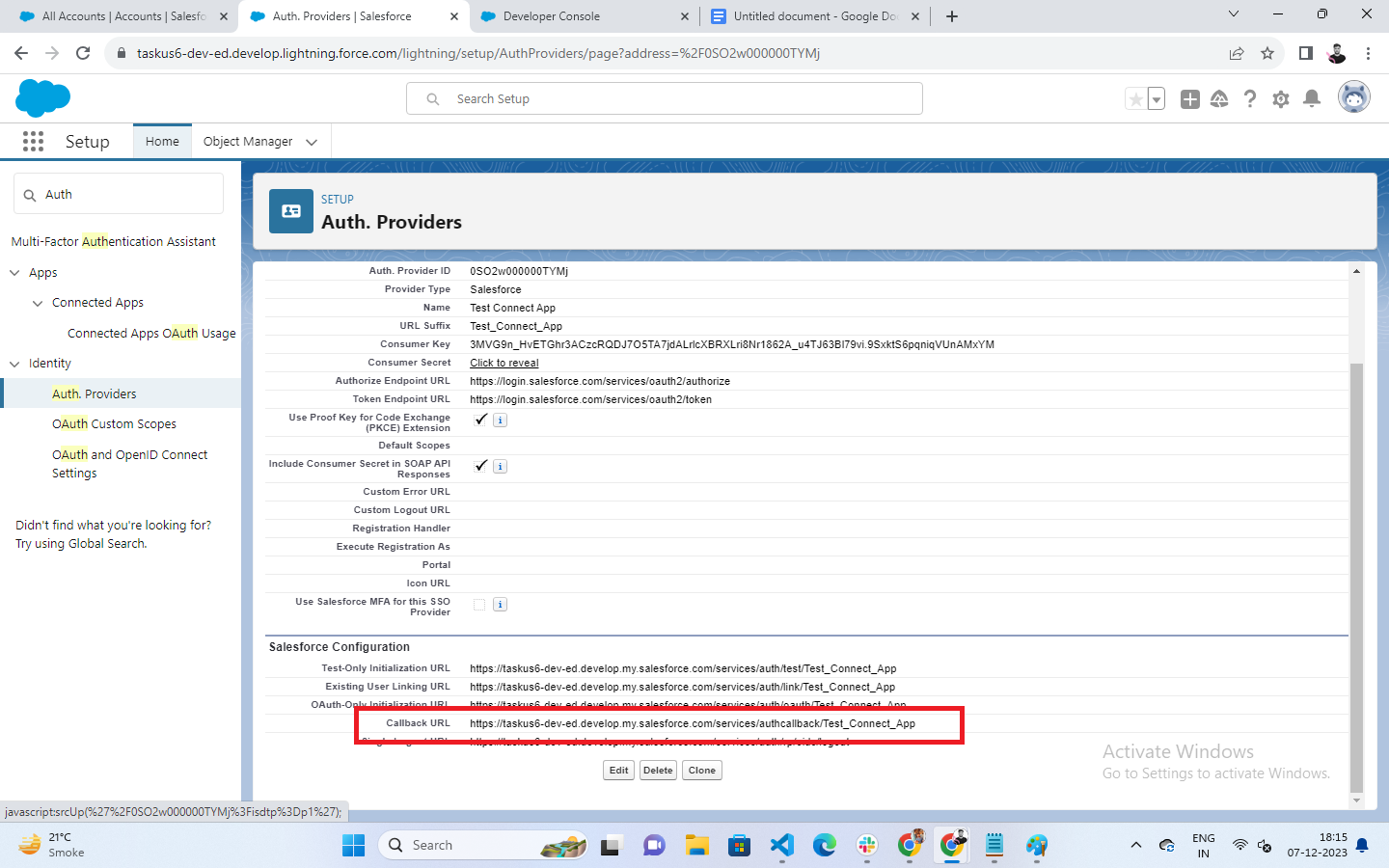Toggle the browser side panel
1389x868 pixels.
[x=1306, y=53]
